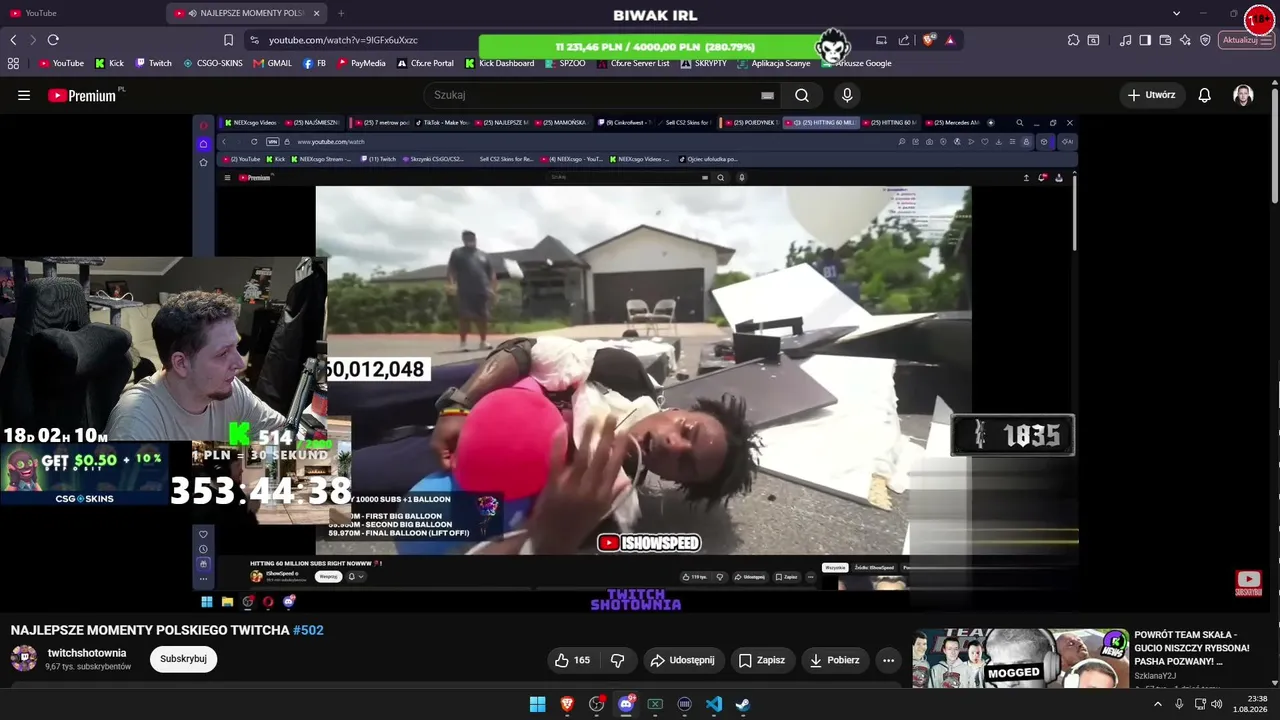Save video with Zapisz button
Viewport: 1280px width, 720px height.
[761, 660]
